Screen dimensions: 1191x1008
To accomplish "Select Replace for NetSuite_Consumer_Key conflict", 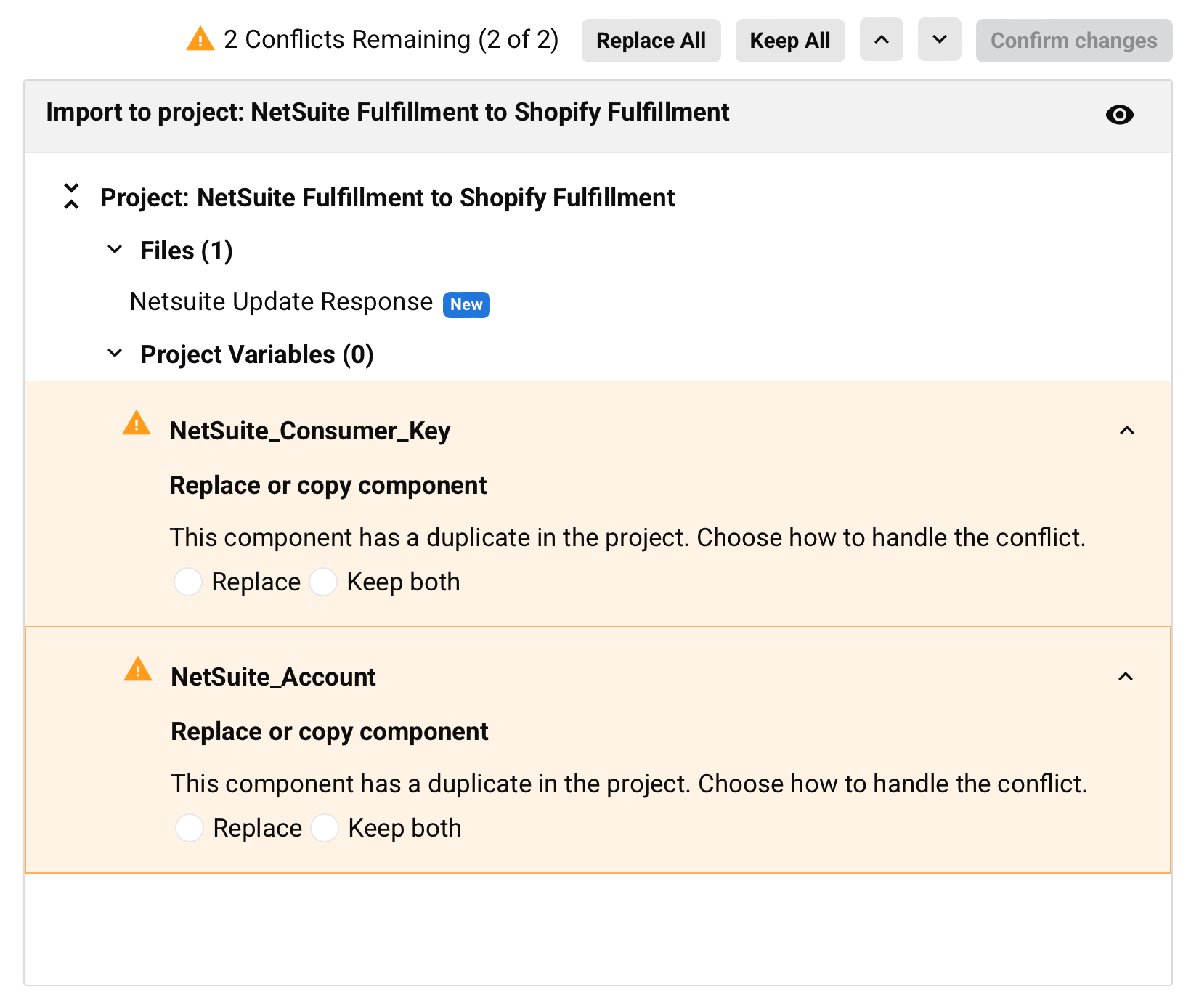I will point(188,581).
